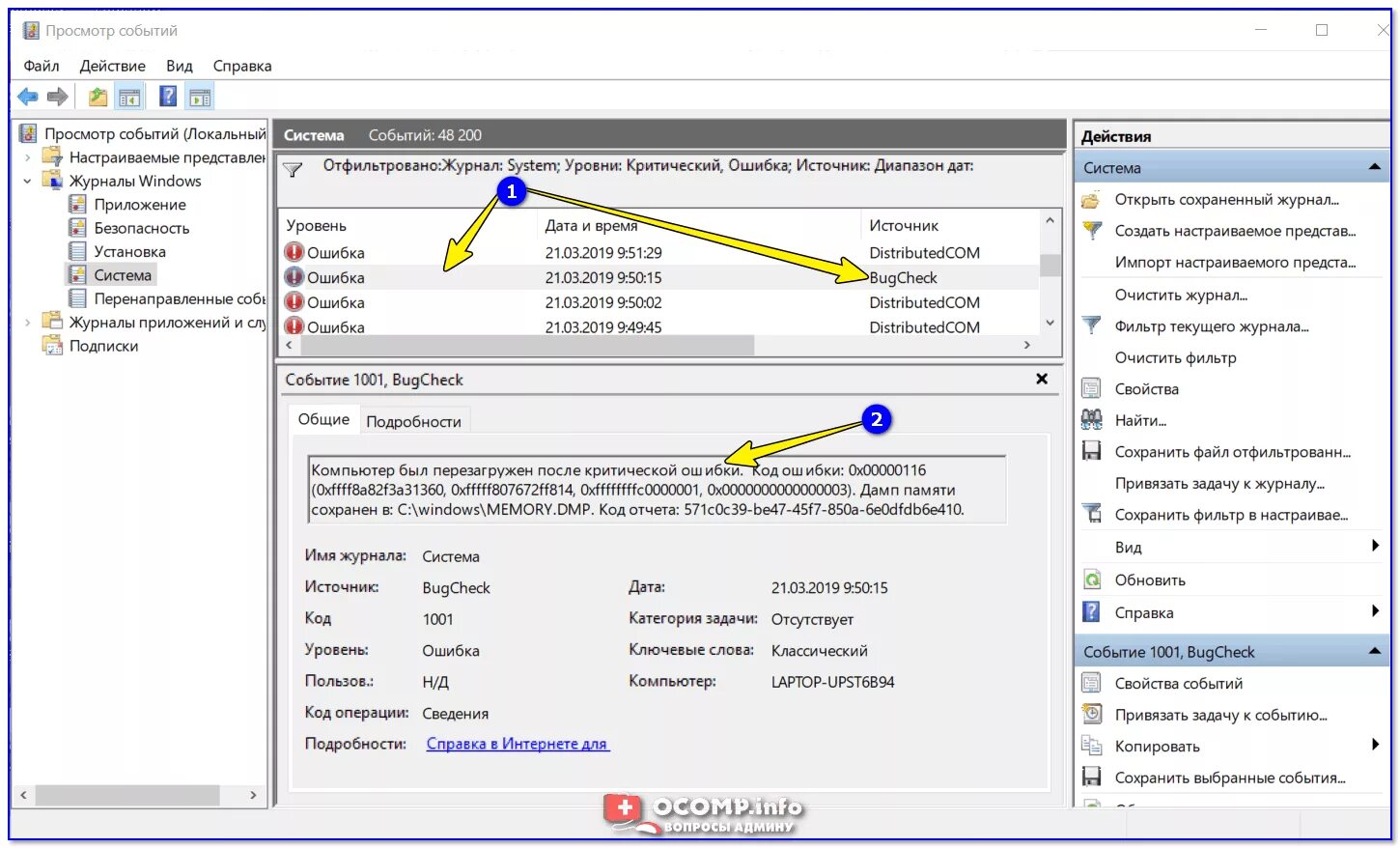Screen dimensions: 1400x848
Task: Click the binoculars icon beside 'Найти'
Action: point(1091,420)
